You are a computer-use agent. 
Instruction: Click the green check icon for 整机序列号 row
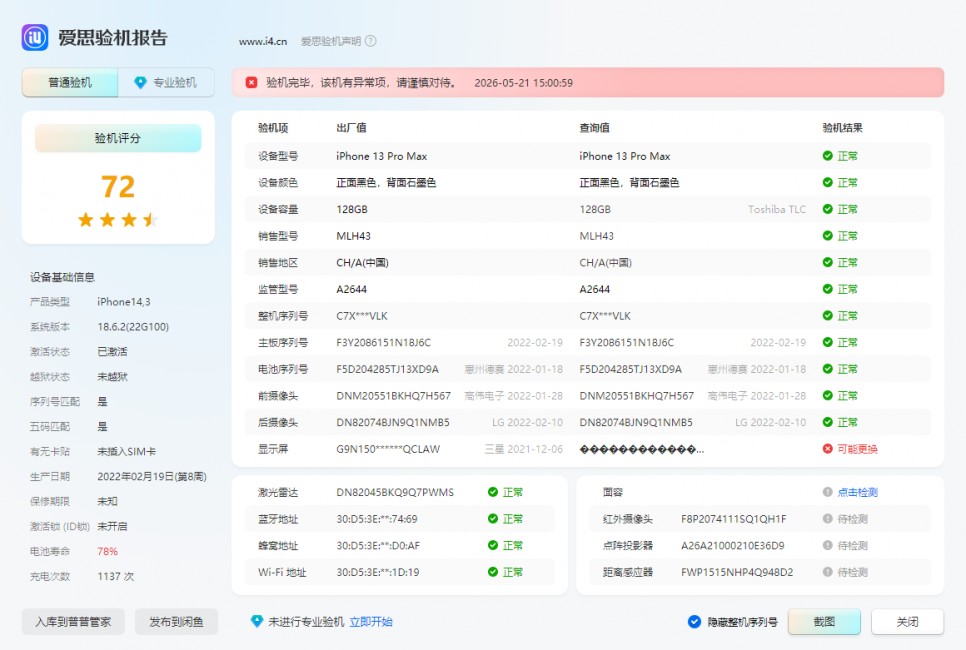tap(827, 315)
